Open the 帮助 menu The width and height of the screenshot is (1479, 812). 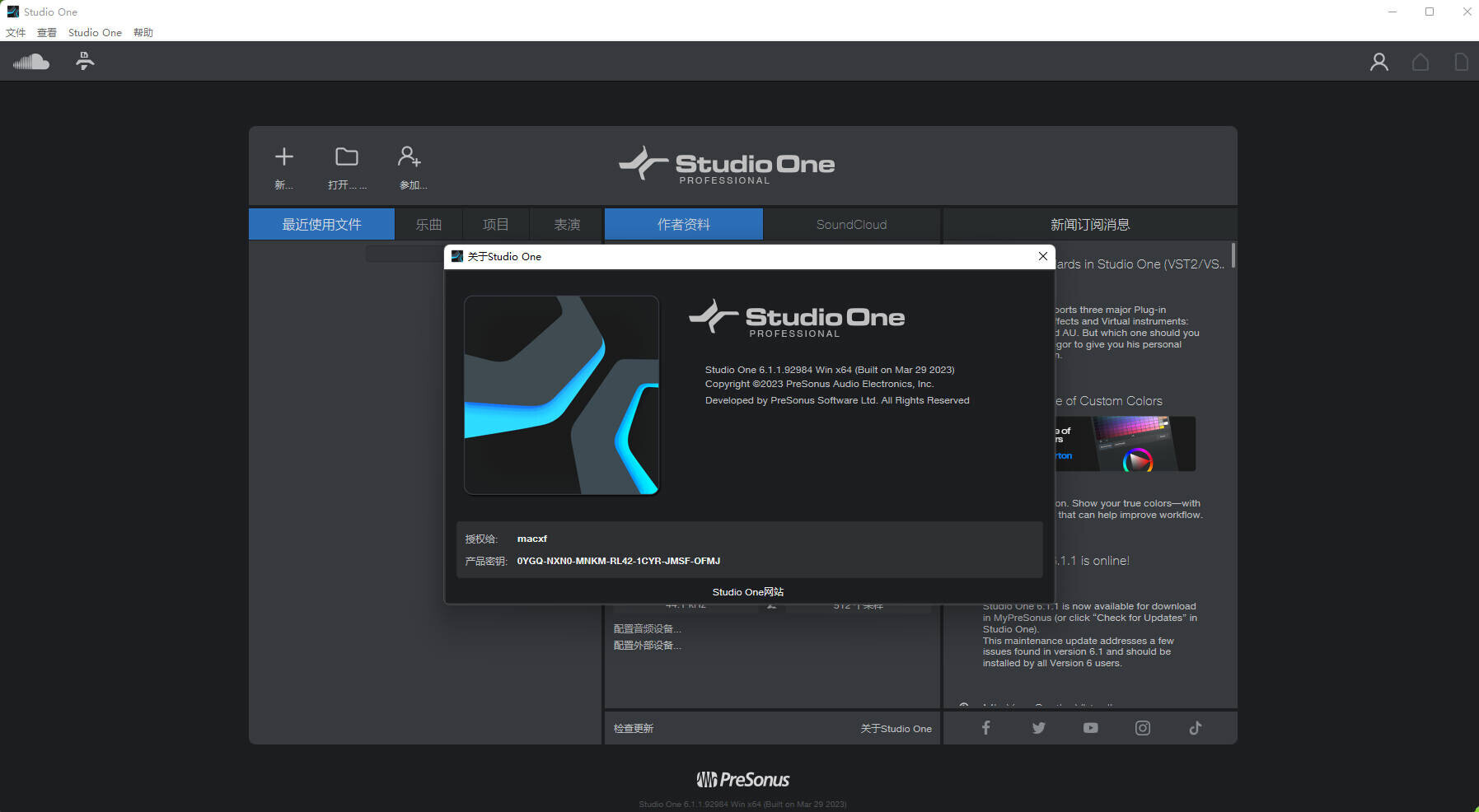click(143, 33)
